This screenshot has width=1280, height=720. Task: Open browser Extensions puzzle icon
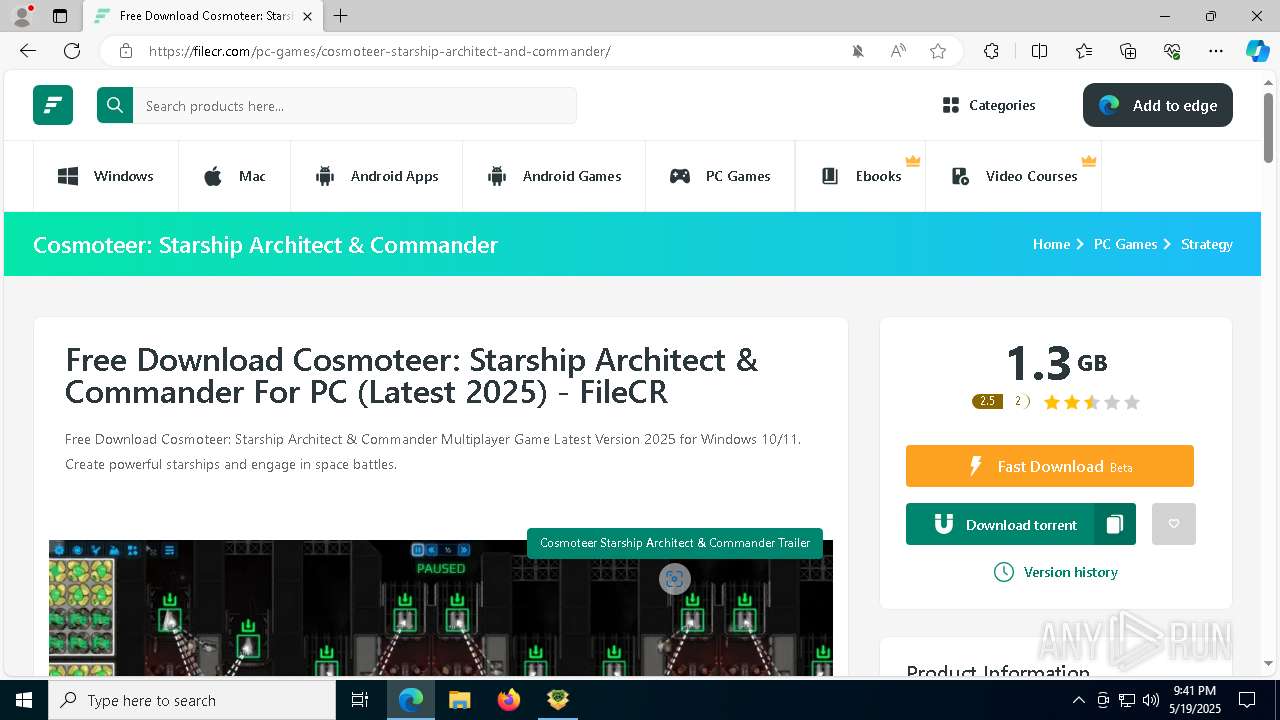click(991, 51)
